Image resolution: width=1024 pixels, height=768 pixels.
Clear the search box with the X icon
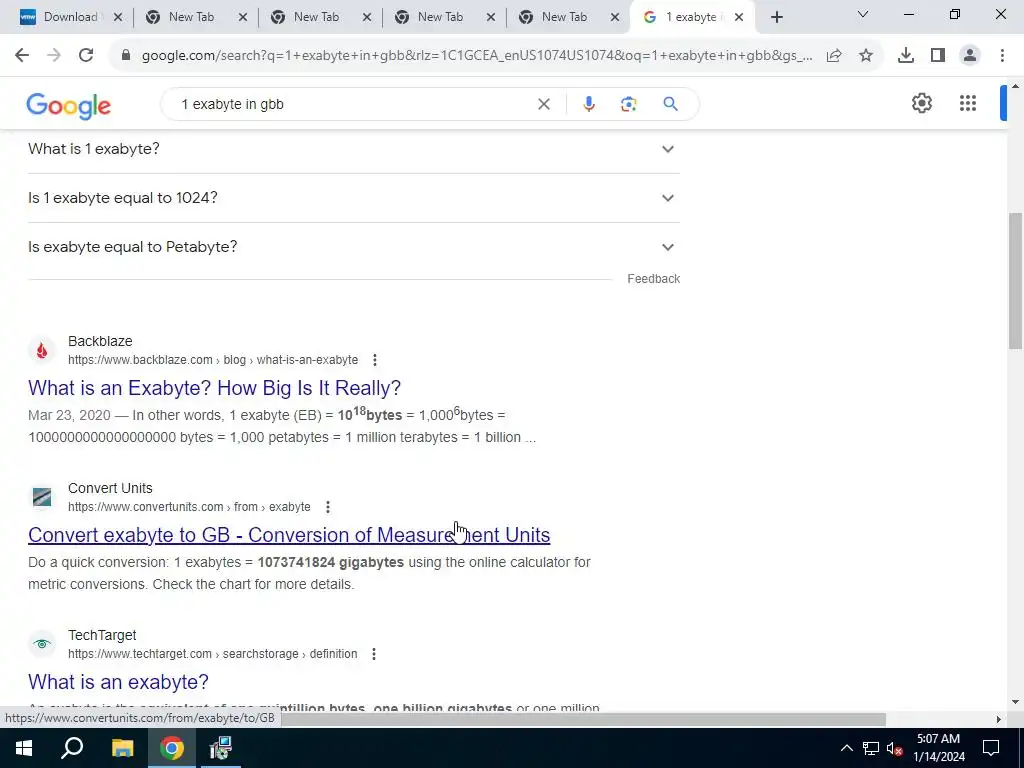(x=543, y=104)
